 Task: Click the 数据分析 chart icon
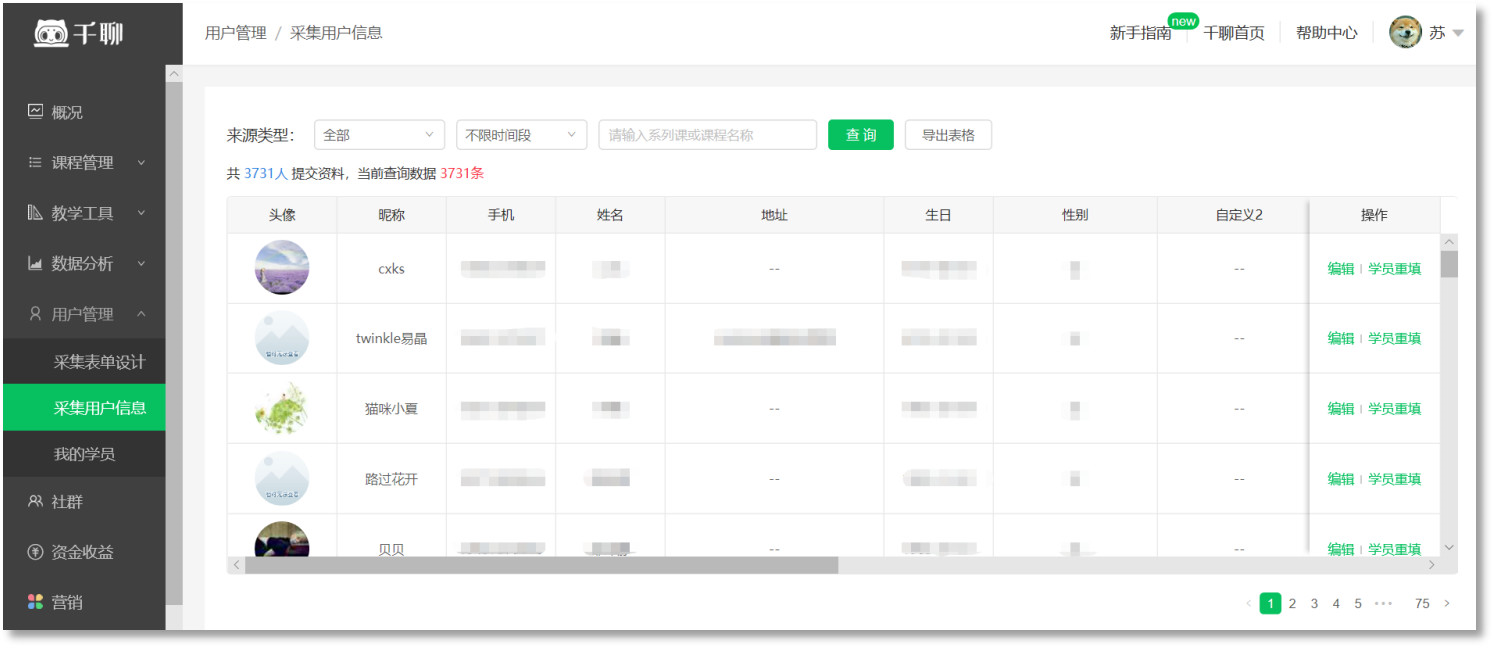[x=36, y=264]
